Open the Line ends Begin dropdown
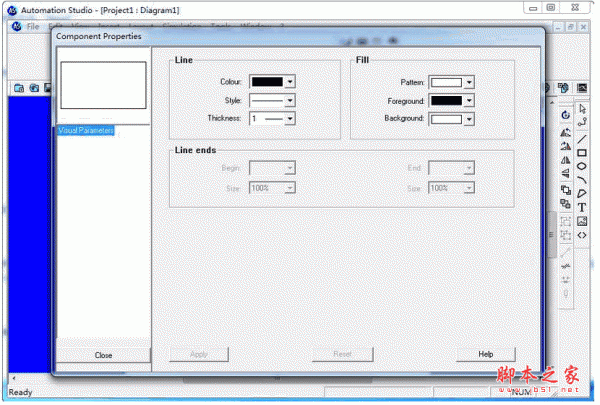The height and width of the screenshot is (405, 600). point(290,168)
